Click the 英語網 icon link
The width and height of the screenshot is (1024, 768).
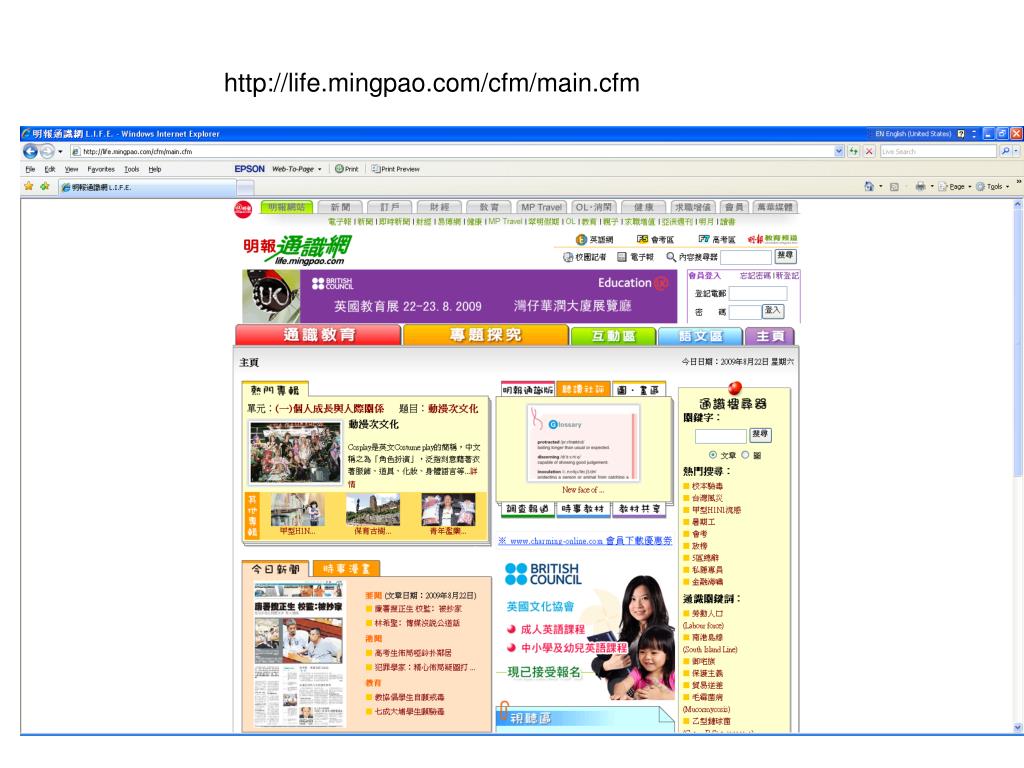point(594,240)
